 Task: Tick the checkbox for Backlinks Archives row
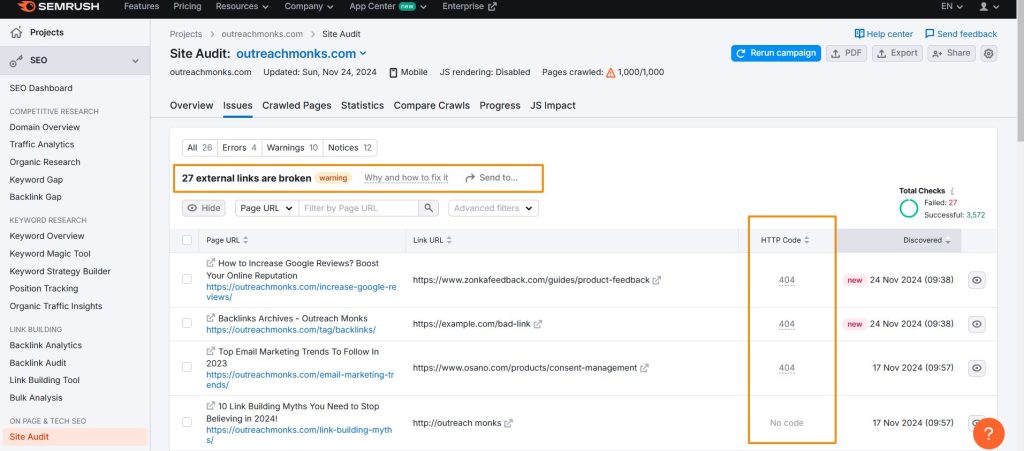(x=187, y=324)
